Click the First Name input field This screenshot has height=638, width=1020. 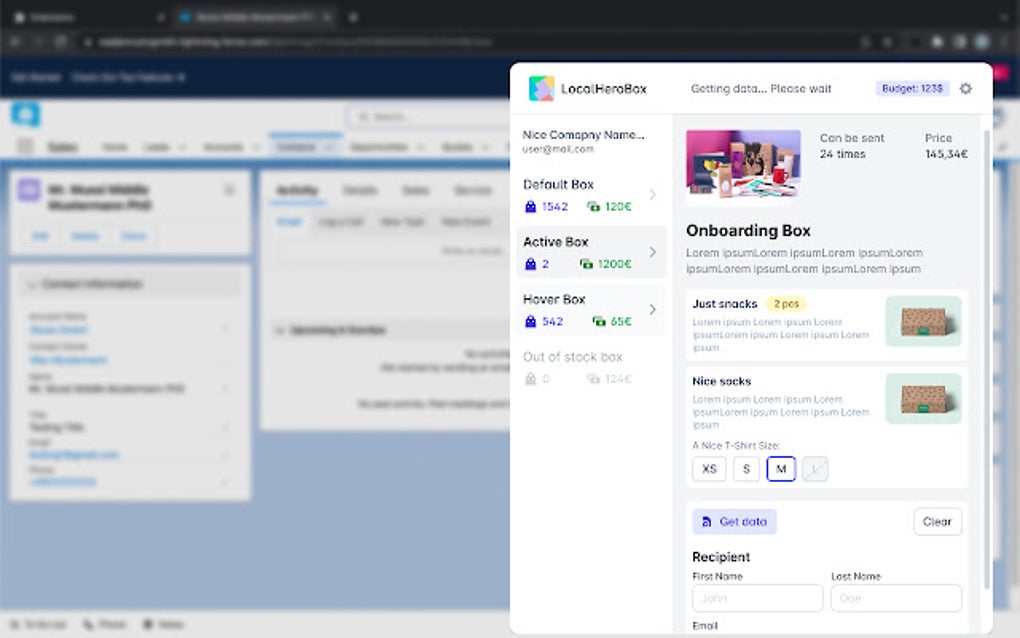pos(757,598)
